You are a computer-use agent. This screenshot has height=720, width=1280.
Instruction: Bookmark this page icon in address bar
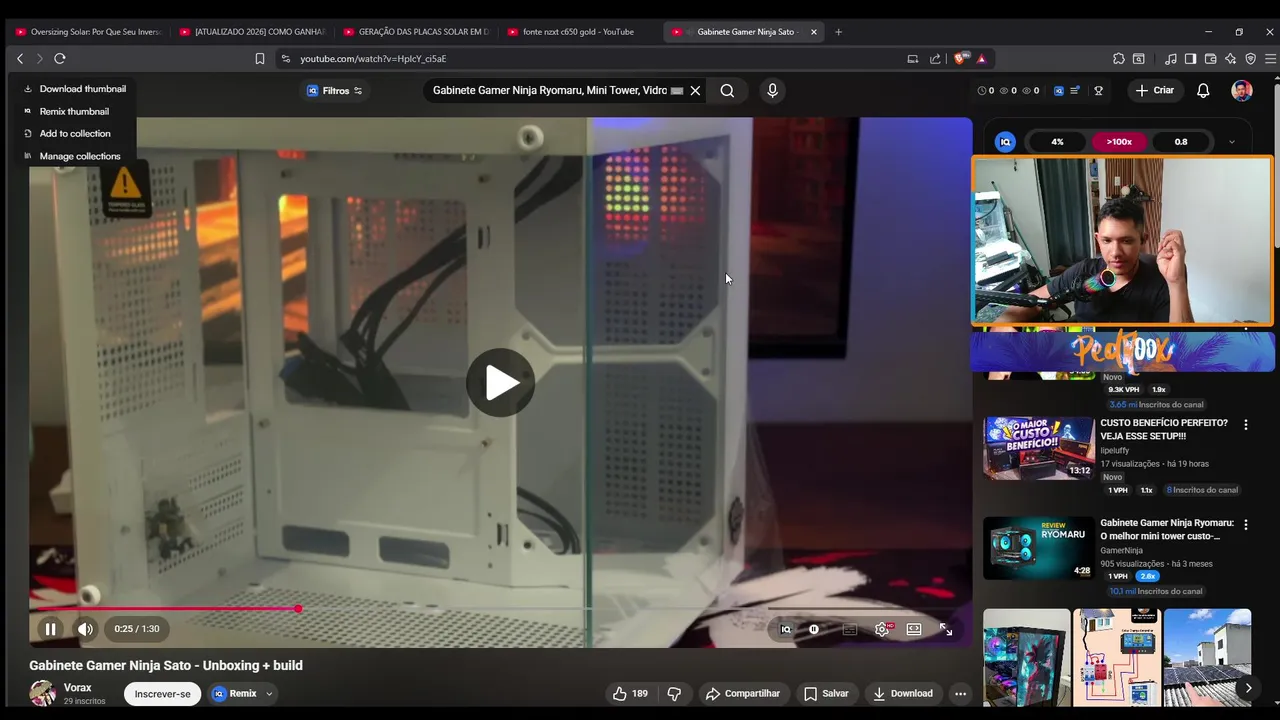click(260, 59)
